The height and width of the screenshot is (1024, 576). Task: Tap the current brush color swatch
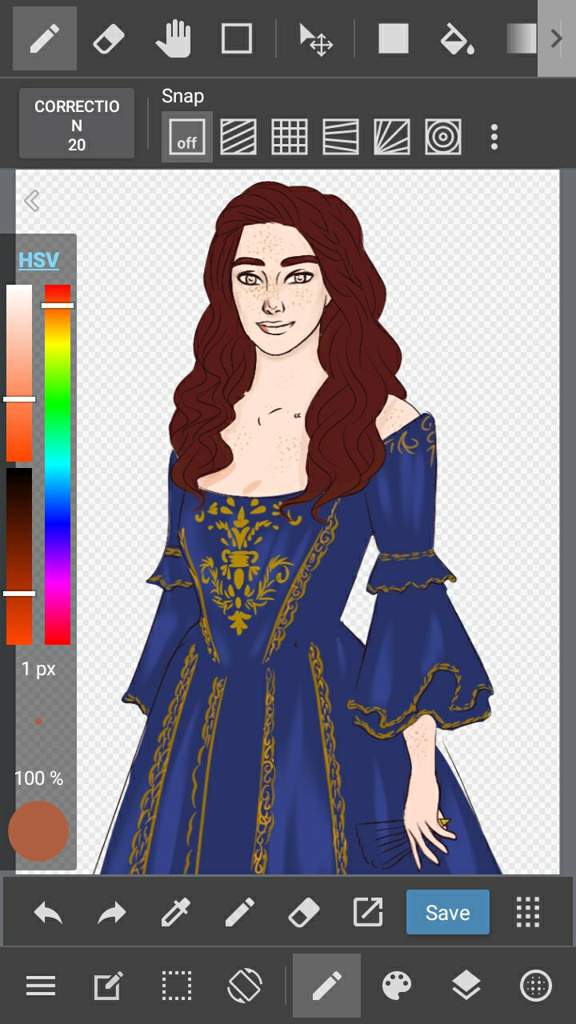39,831
